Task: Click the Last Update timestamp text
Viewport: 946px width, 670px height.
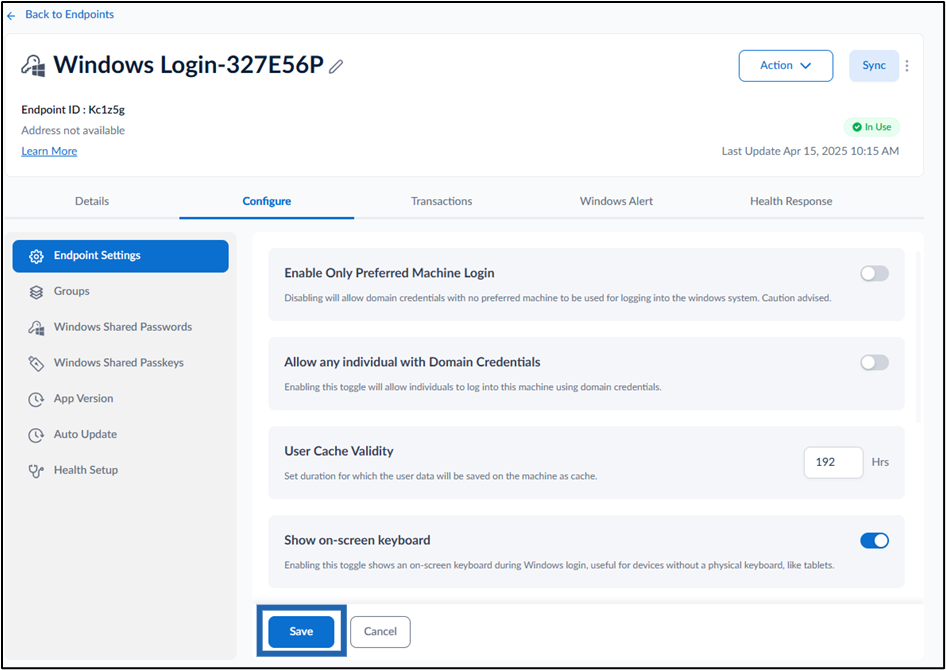Action: 810,151
